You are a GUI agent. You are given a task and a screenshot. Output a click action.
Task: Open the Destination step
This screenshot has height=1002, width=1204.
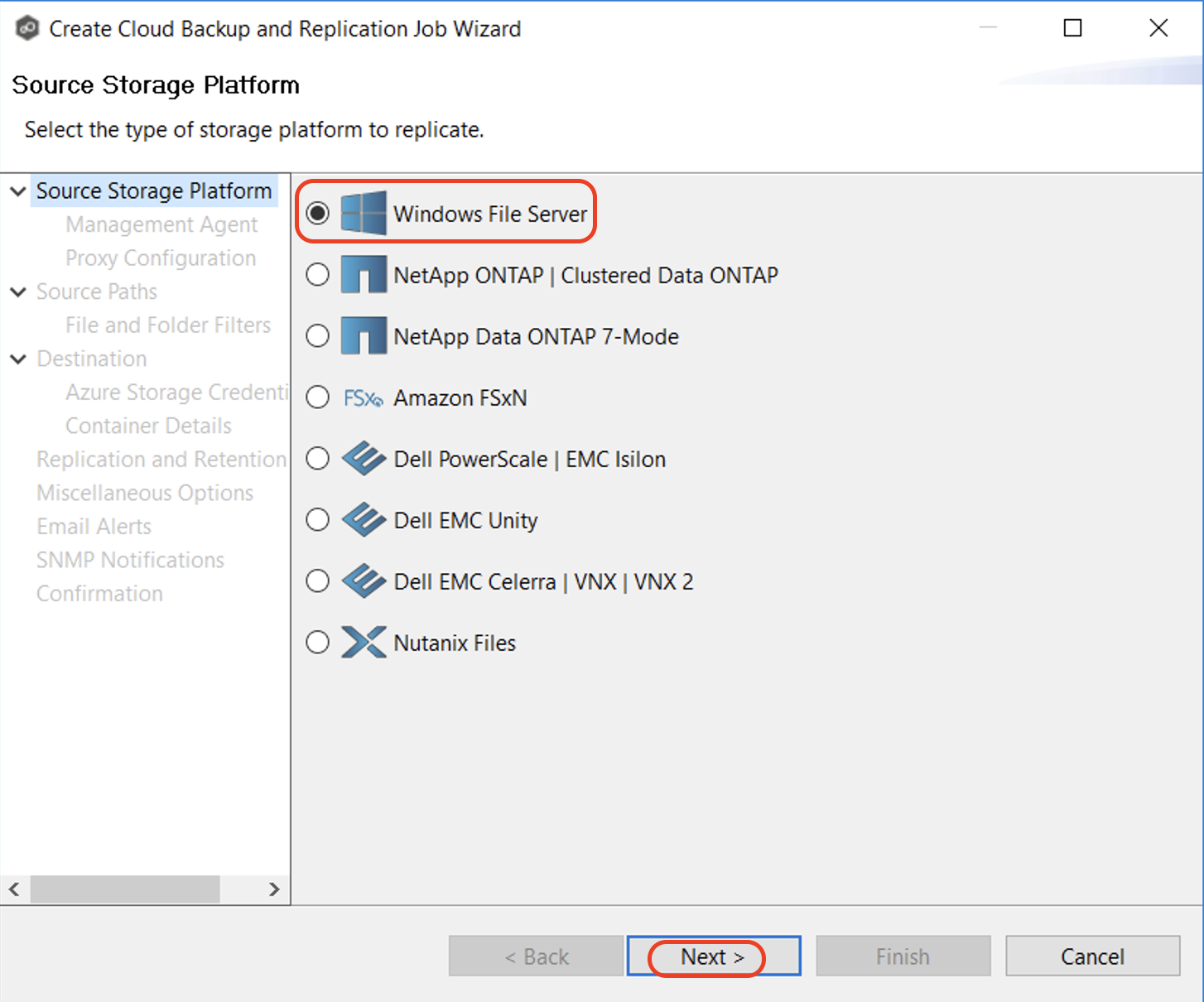[92, 359]
